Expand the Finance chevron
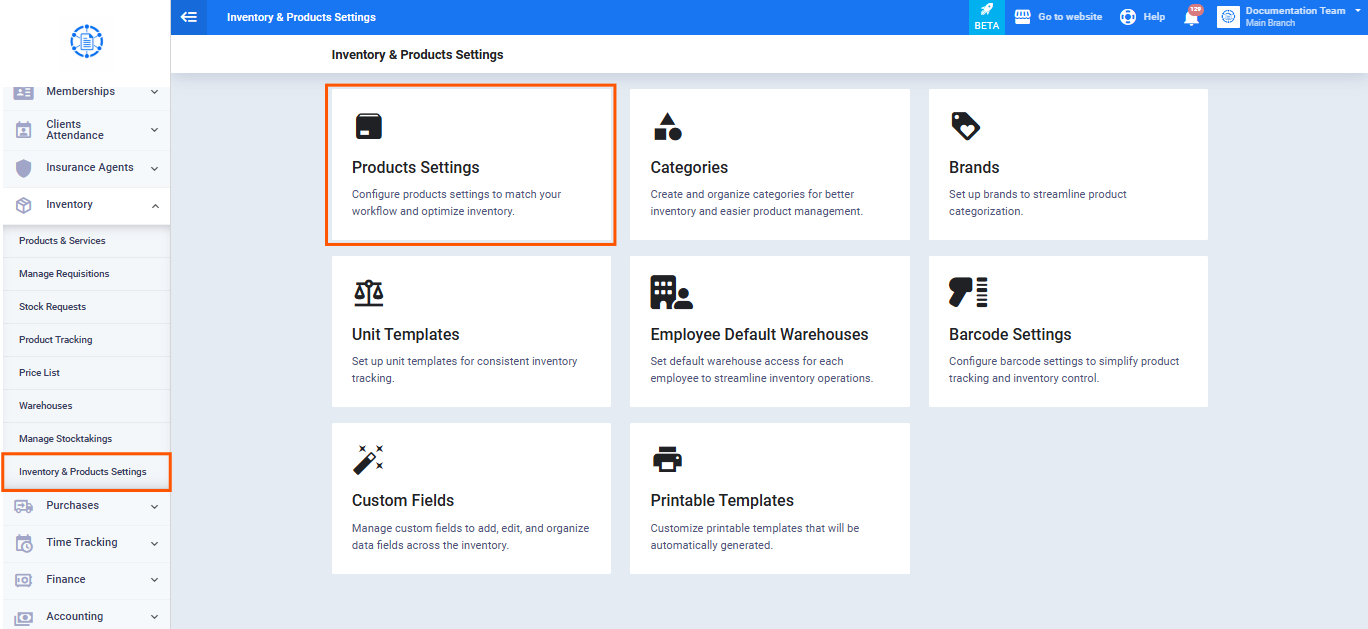1368x629 pixels. (154, 580)
